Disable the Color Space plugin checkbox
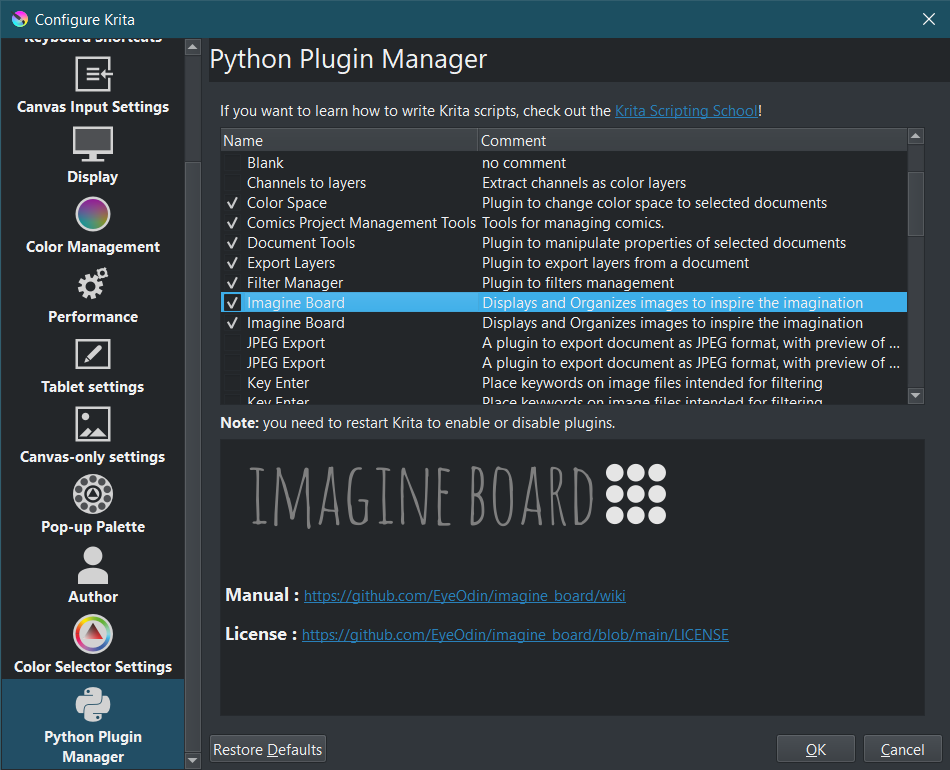 click(232, 203)
